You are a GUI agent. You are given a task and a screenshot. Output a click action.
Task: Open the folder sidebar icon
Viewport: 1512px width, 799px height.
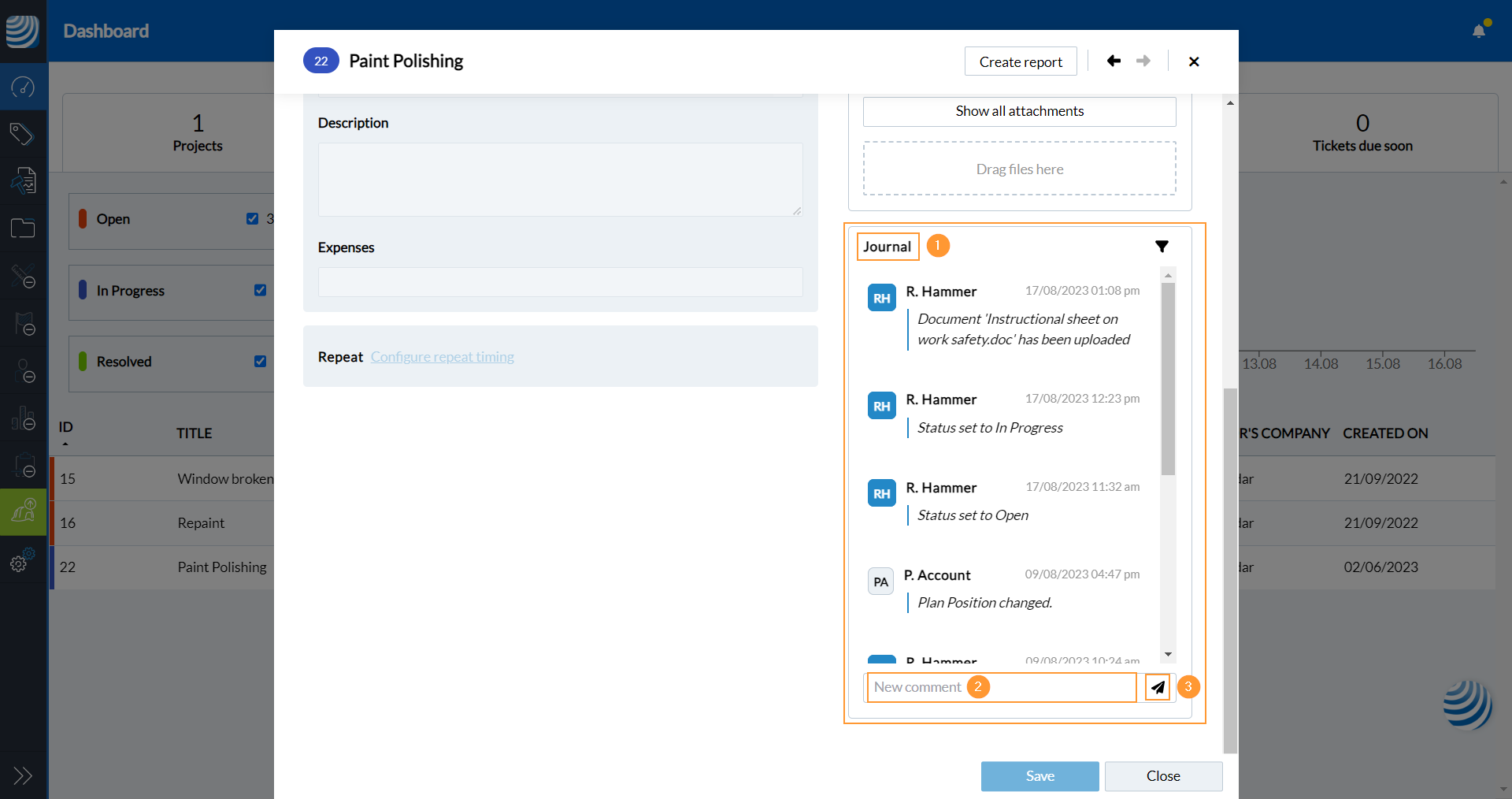click(x=23, y=229)
